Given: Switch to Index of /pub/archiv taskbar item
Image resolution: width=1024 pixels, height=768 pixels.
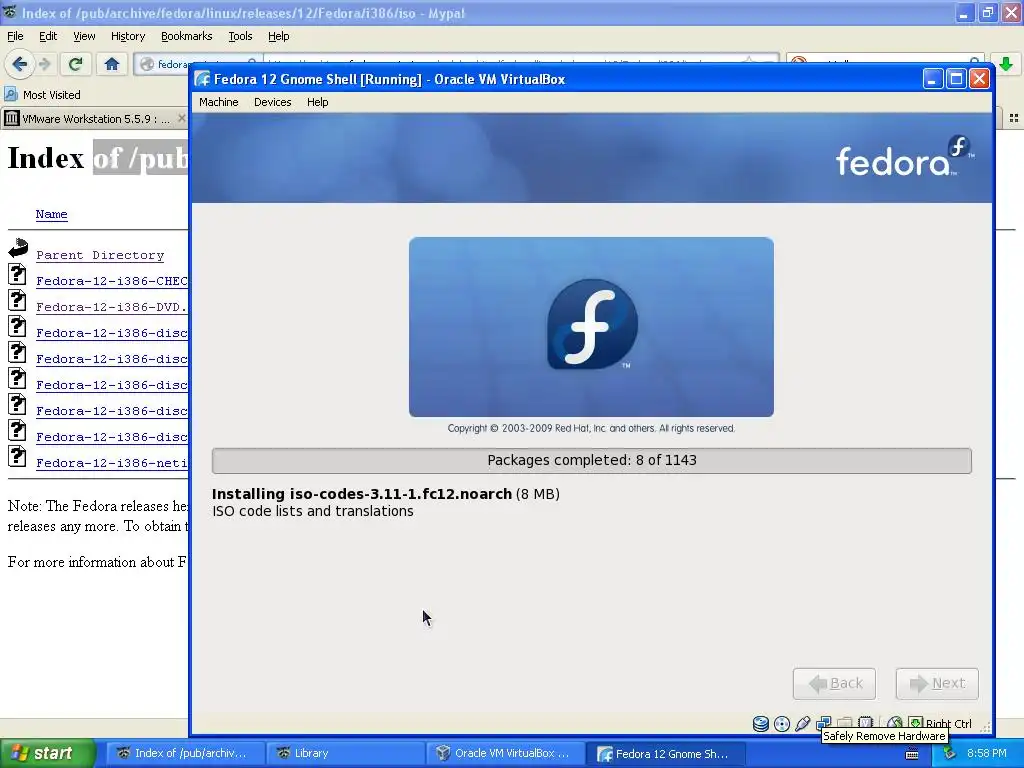Looking at the screenshot, I should (184, 753).
